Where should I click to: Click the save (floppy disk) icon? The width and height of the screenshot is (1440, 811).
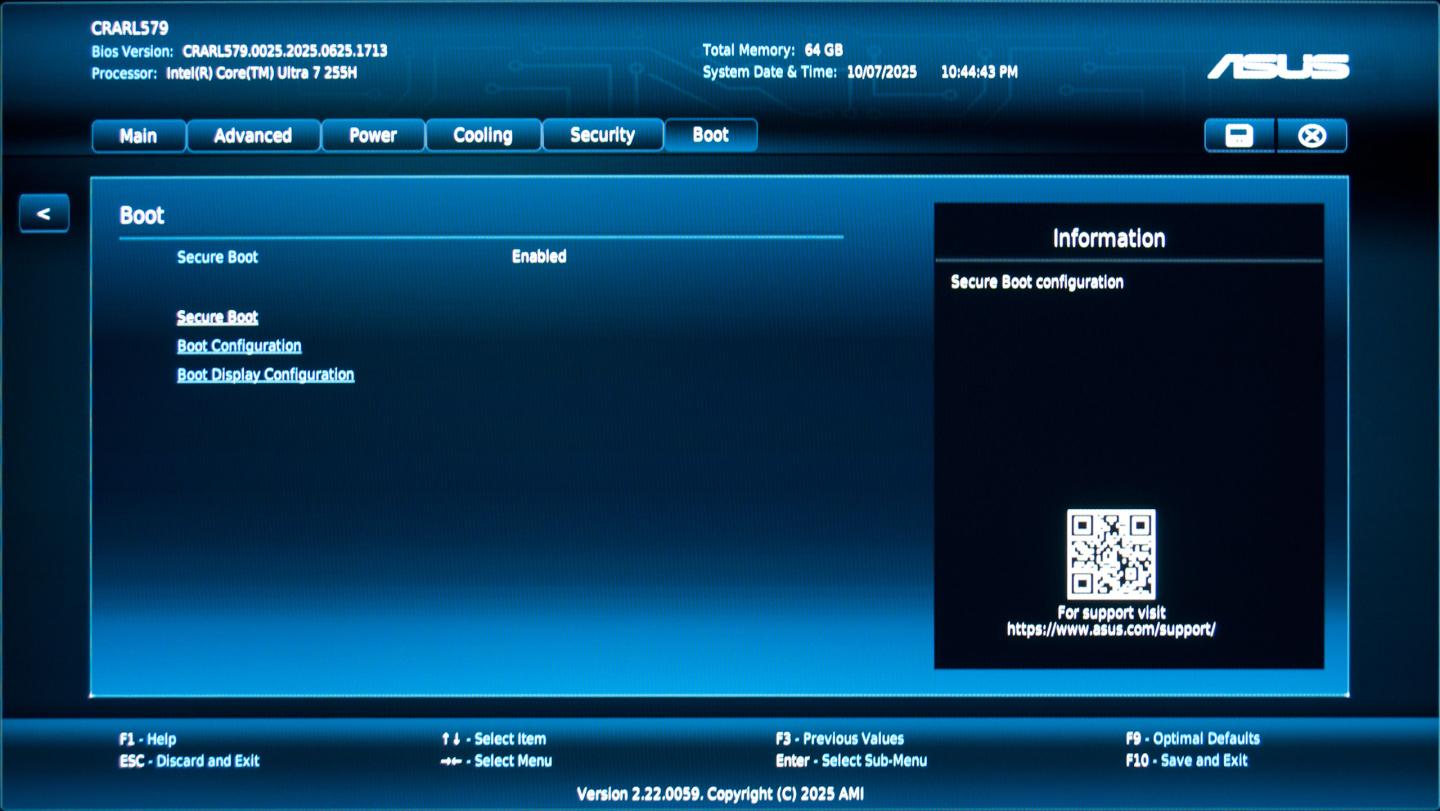tap(1239, 136)
